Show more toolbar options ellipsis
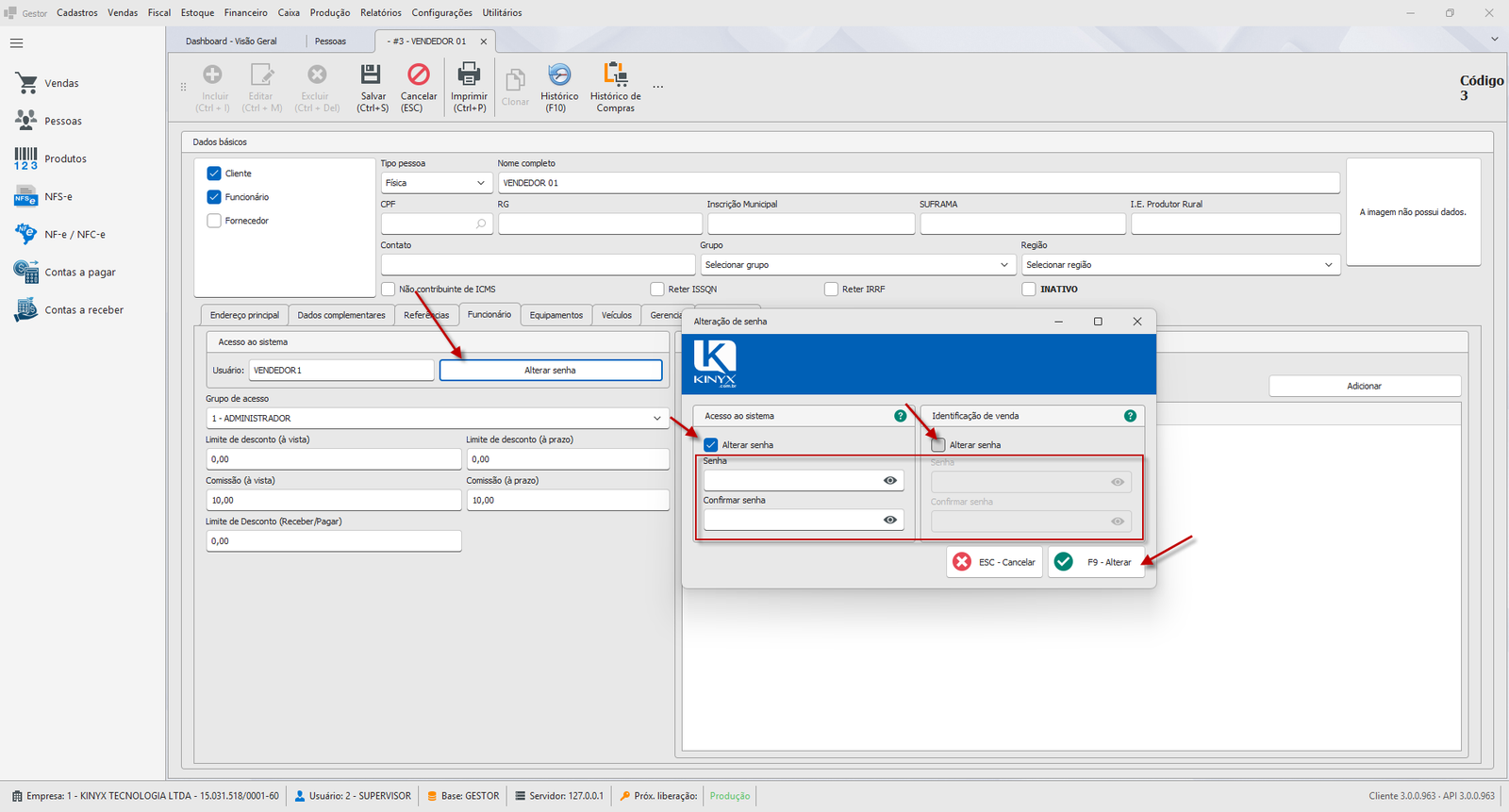The image size is (1509, 812). click(657, 87)
